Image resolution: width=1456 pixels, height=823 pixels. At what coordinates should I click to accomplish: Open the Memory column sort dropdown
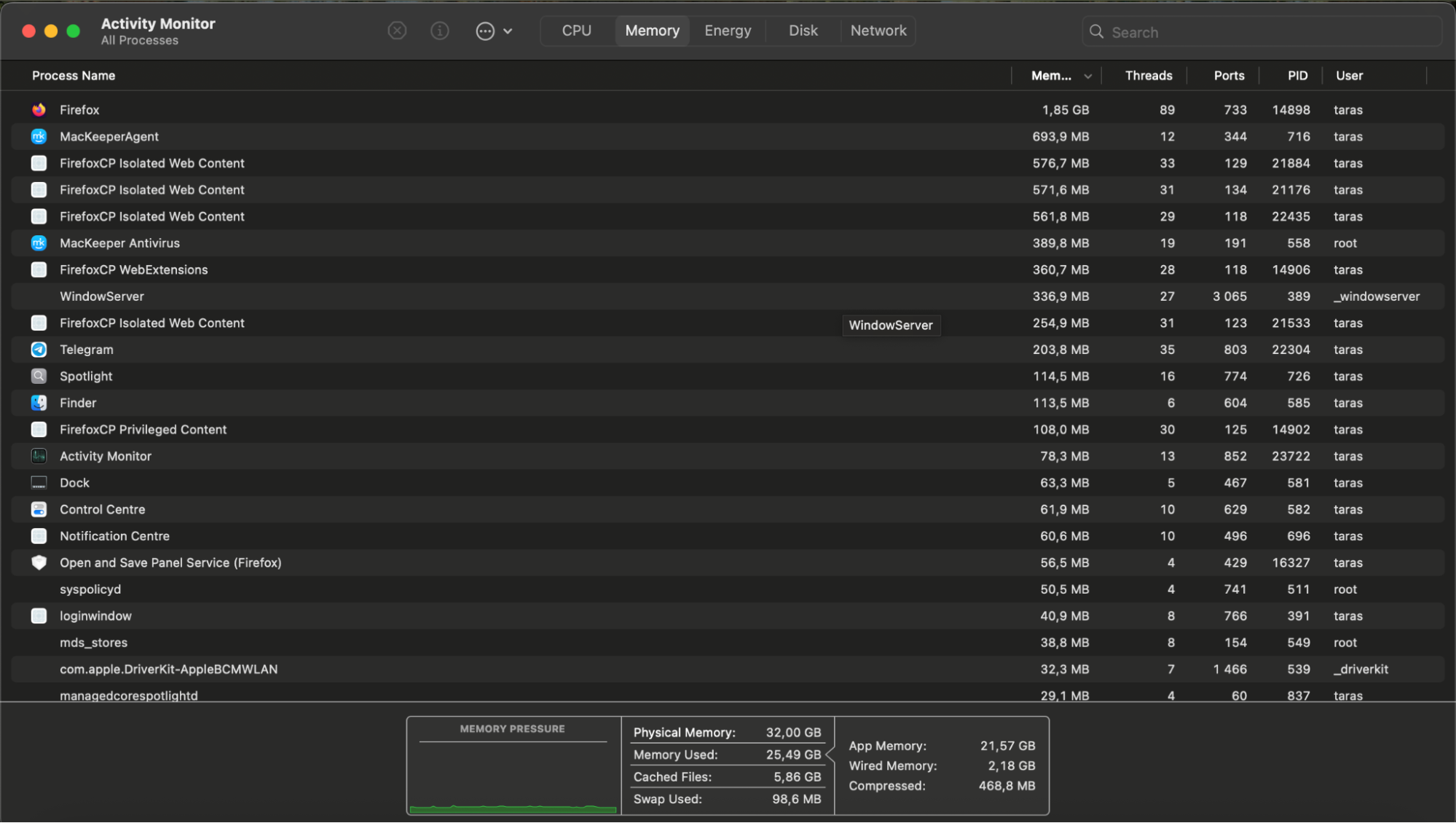1087,75
